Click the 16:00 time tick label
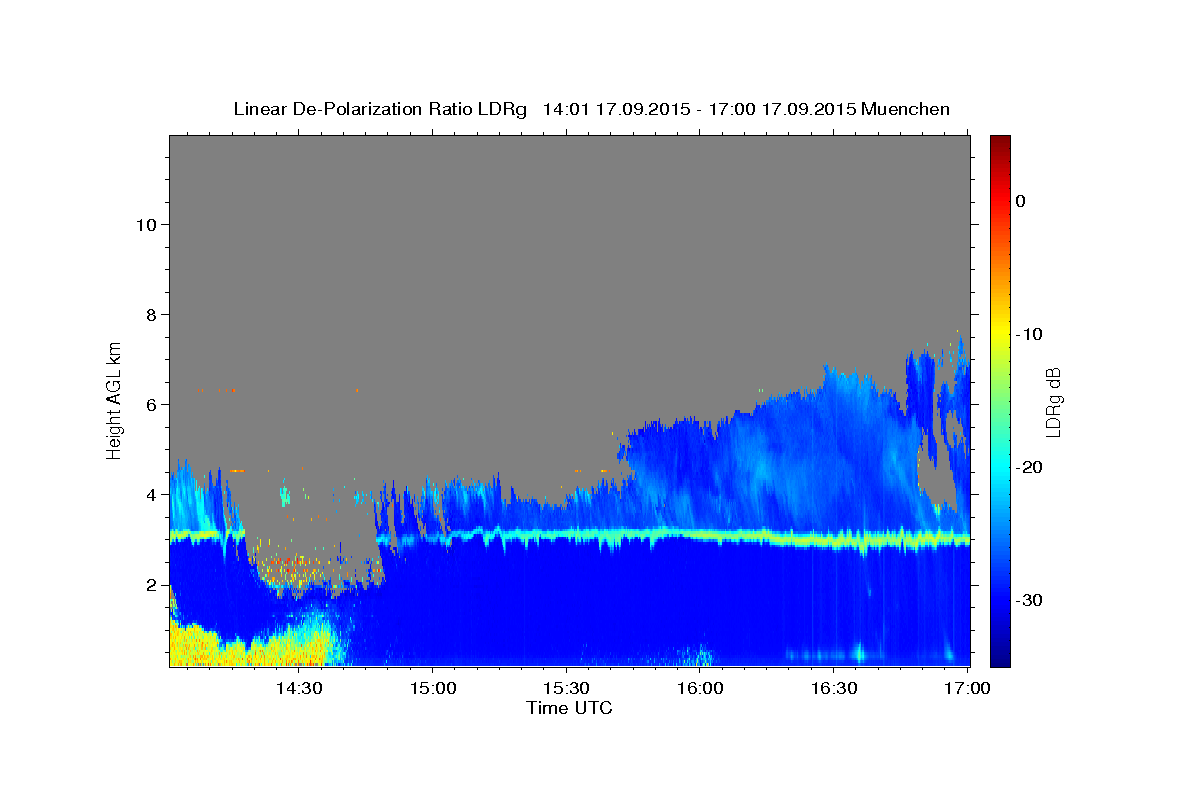Viewport: 1200px width, 800px height. (x=700, y=688)
